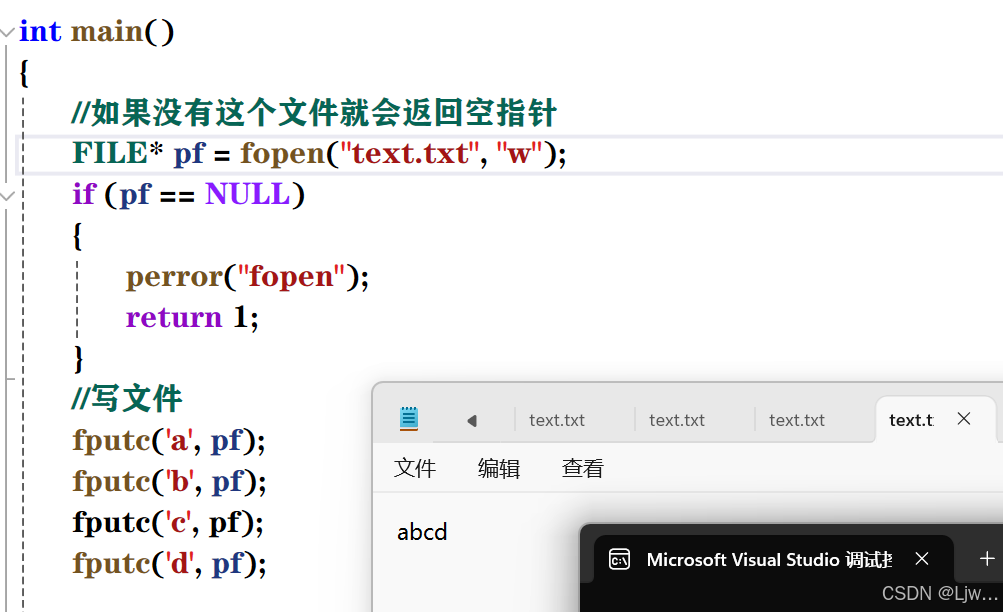The height and width of the screenshot is (612, 1003).
Task: Click the if (pf == NULL) line
Action: (x=189, y=195)
